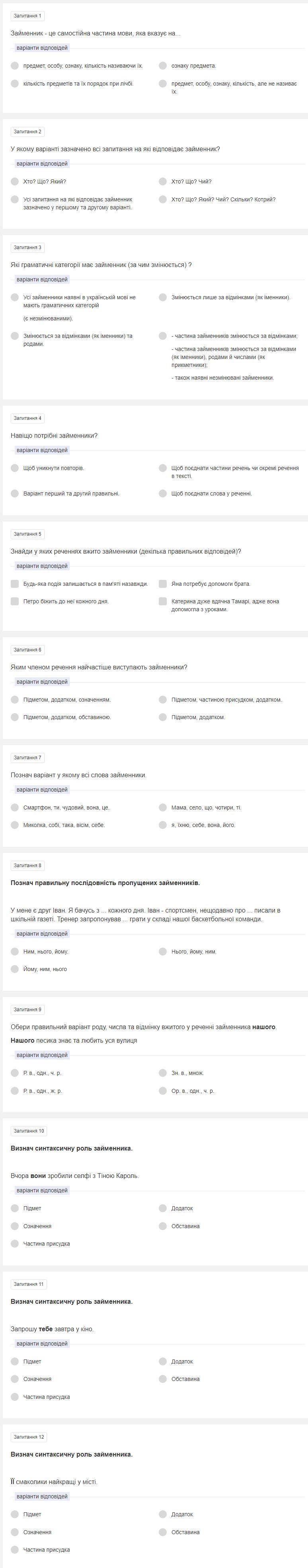Pick 'Щоб уникнути повторів.' radio button
This screenshot has width=308, height=1568.
(x=15, y=468)
